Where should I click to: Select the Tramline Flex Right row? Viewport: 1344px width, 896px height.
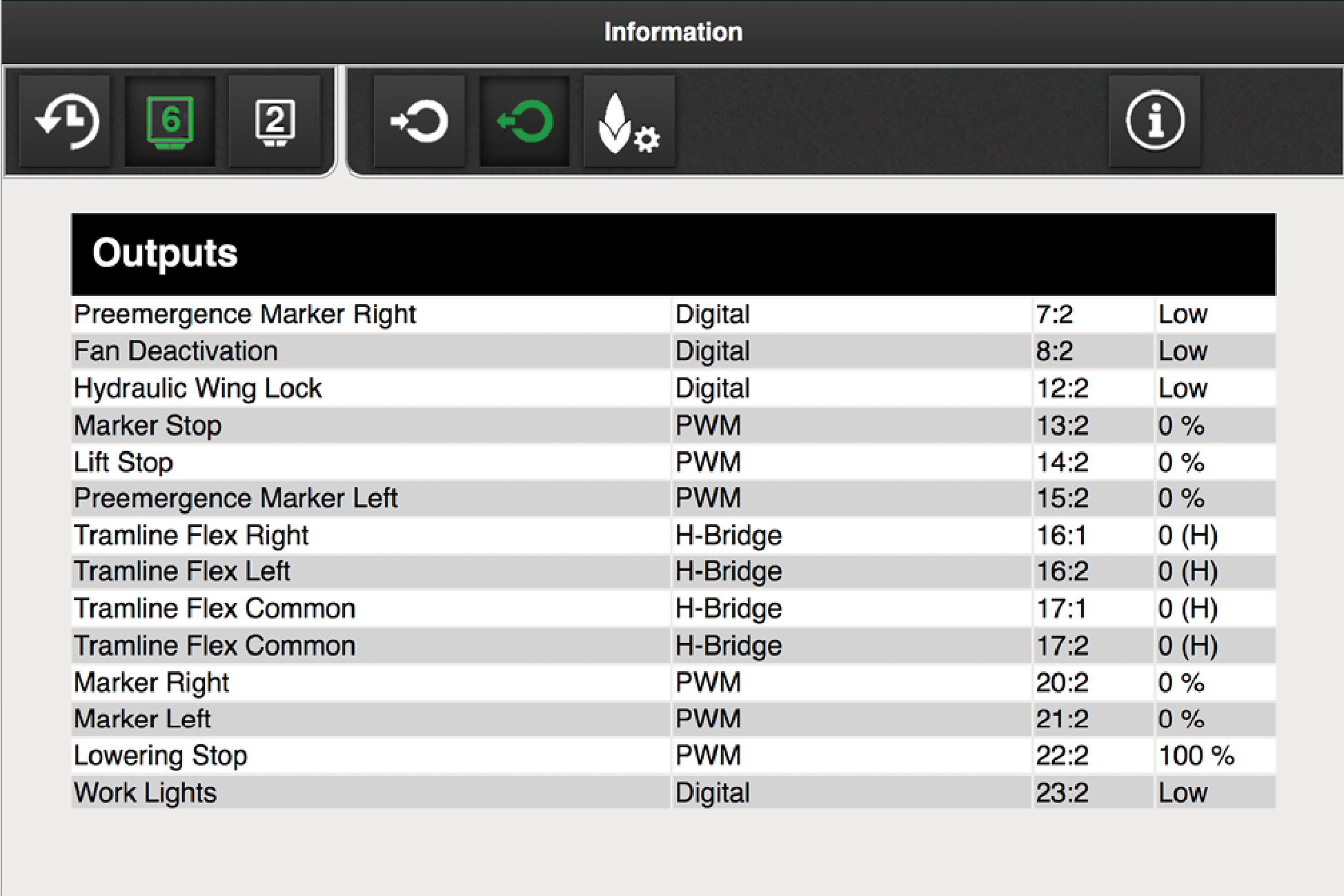tap(191, 535)
